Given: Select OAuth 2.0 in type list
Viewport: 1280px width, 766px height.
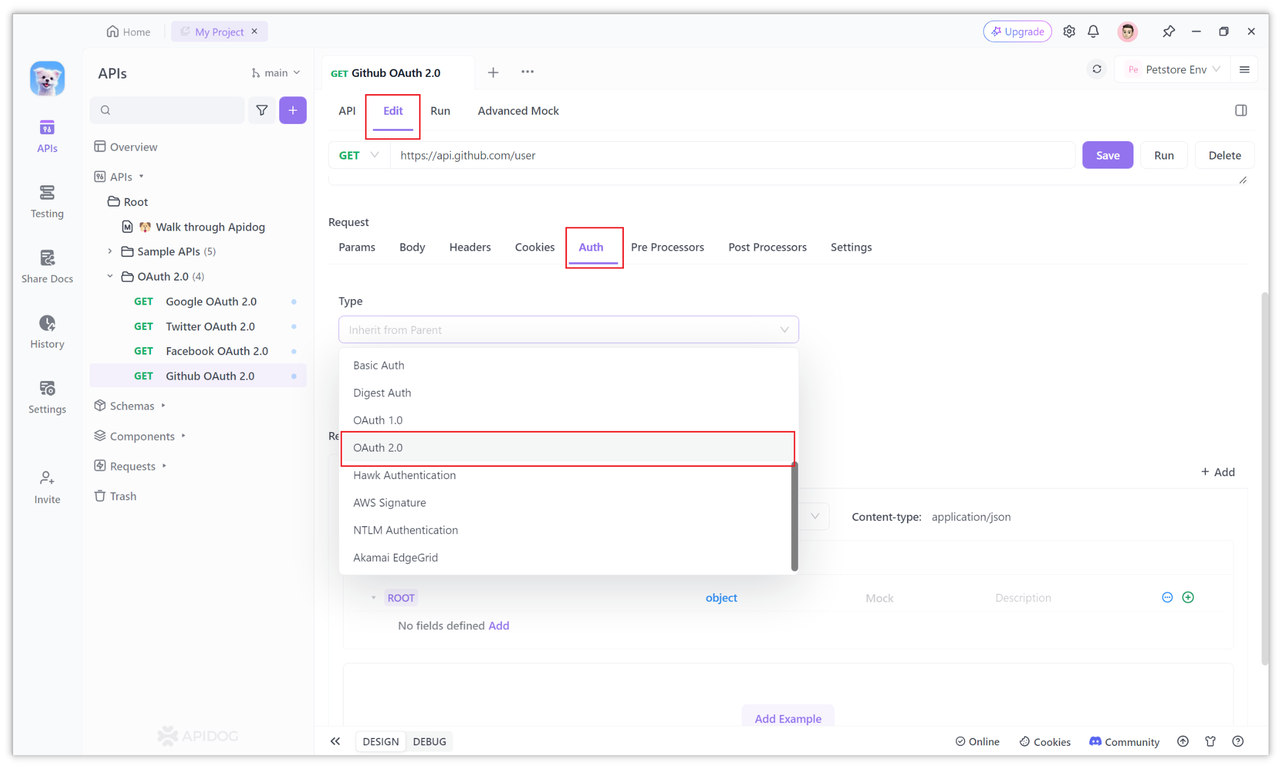Looking at the screenshot, I should [x=568, y=448].
